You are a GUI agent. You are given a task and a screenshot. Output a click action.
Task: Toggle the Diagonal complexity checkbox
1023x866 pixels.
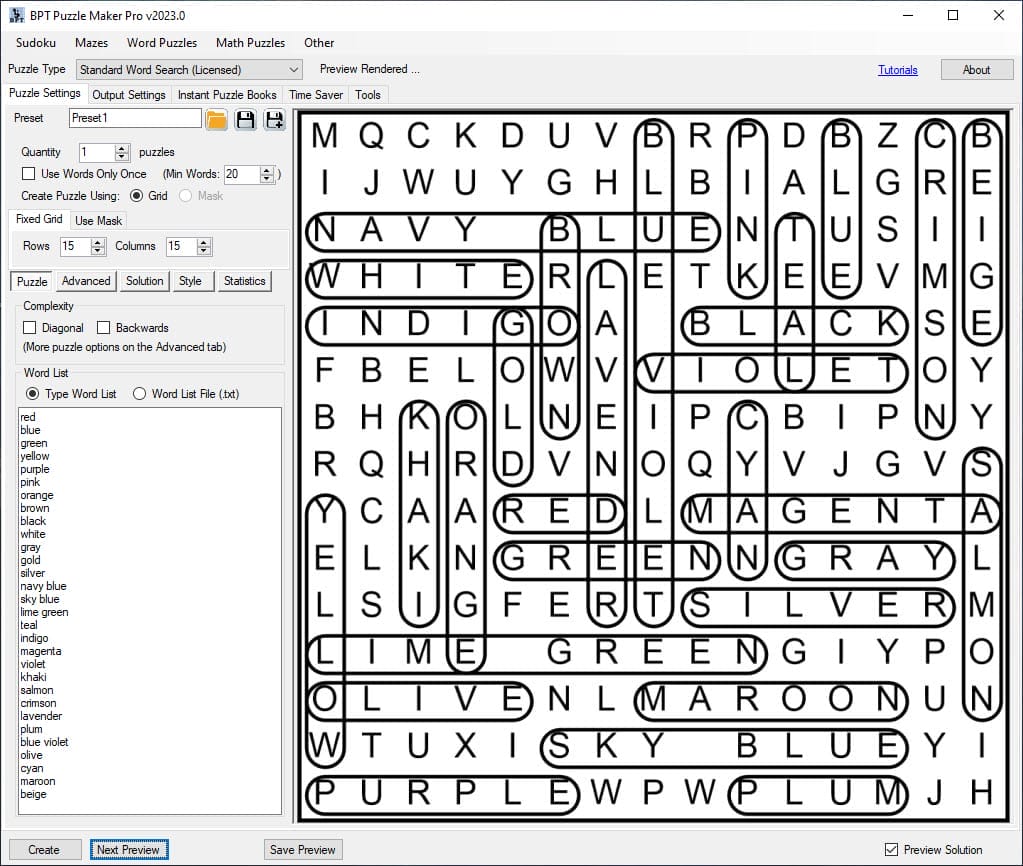(29, 328)
